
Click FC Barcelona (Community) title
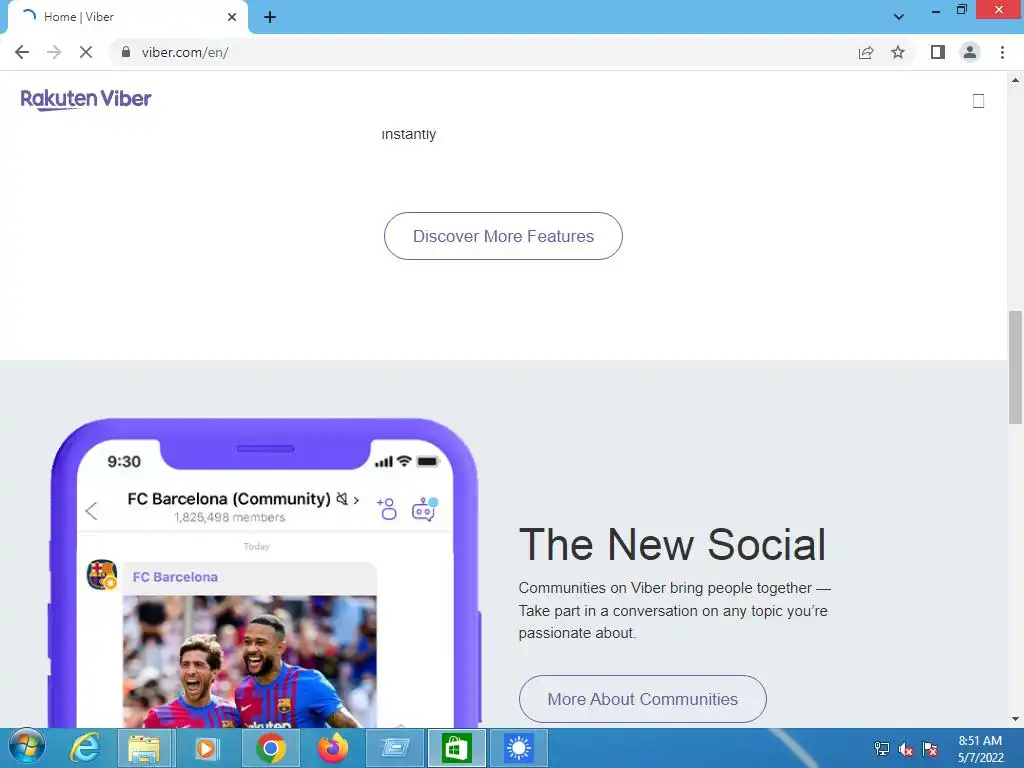coord(229,499)
